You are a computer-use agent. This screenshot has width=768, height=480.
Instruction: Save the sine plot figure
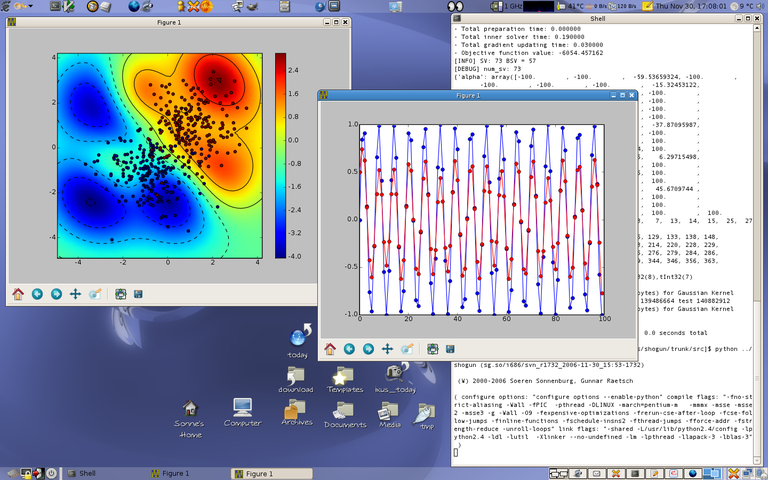click(451, 349)
